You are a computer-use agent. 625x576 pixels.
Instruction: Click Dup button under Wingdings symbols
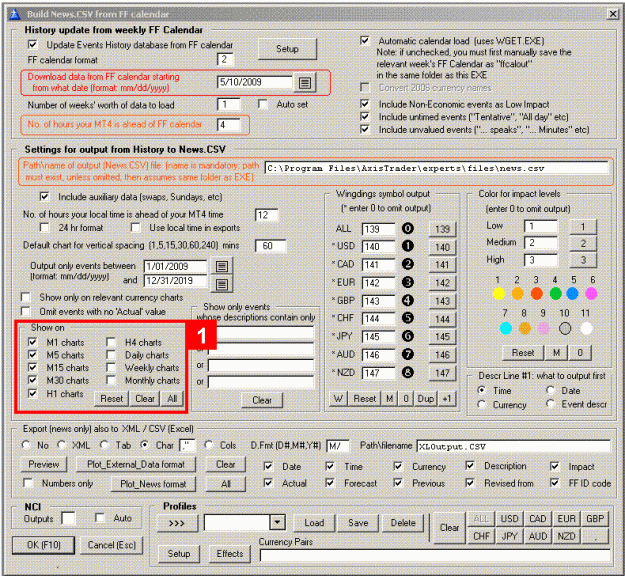(426, 399)
